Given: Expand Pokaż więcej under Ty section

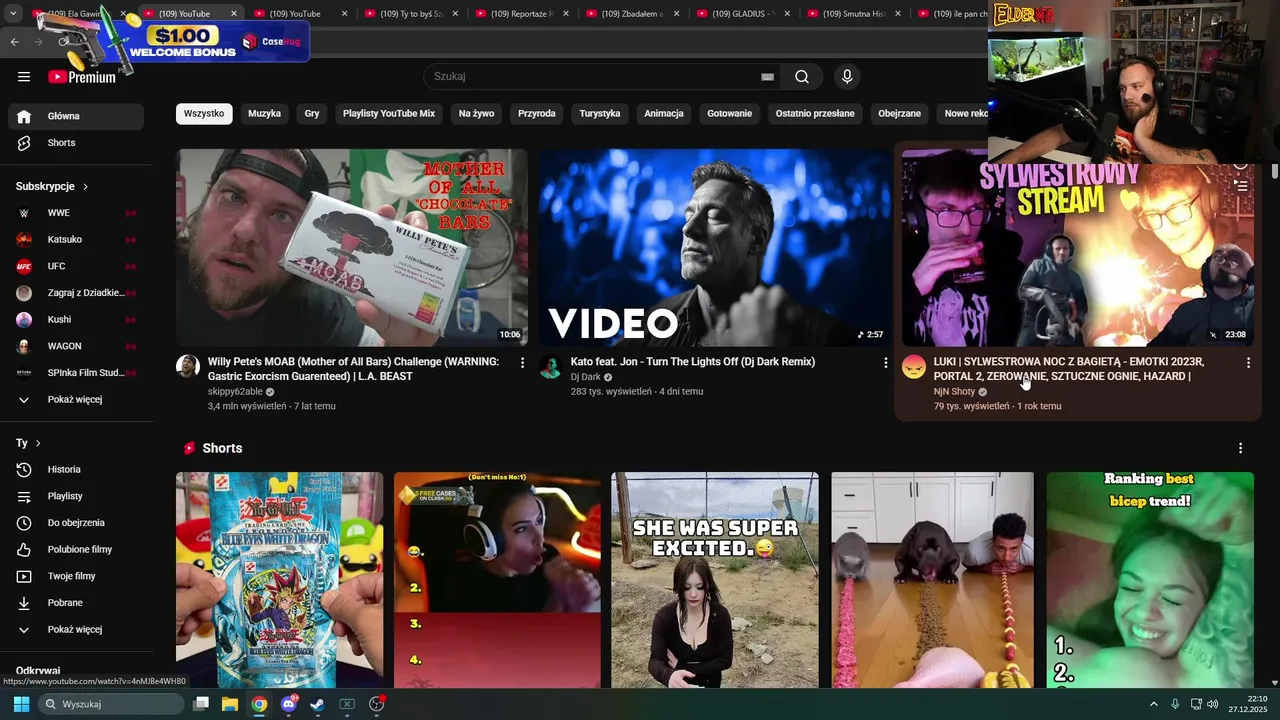Looking at the screenshot, I should click(x=76, y=630).
